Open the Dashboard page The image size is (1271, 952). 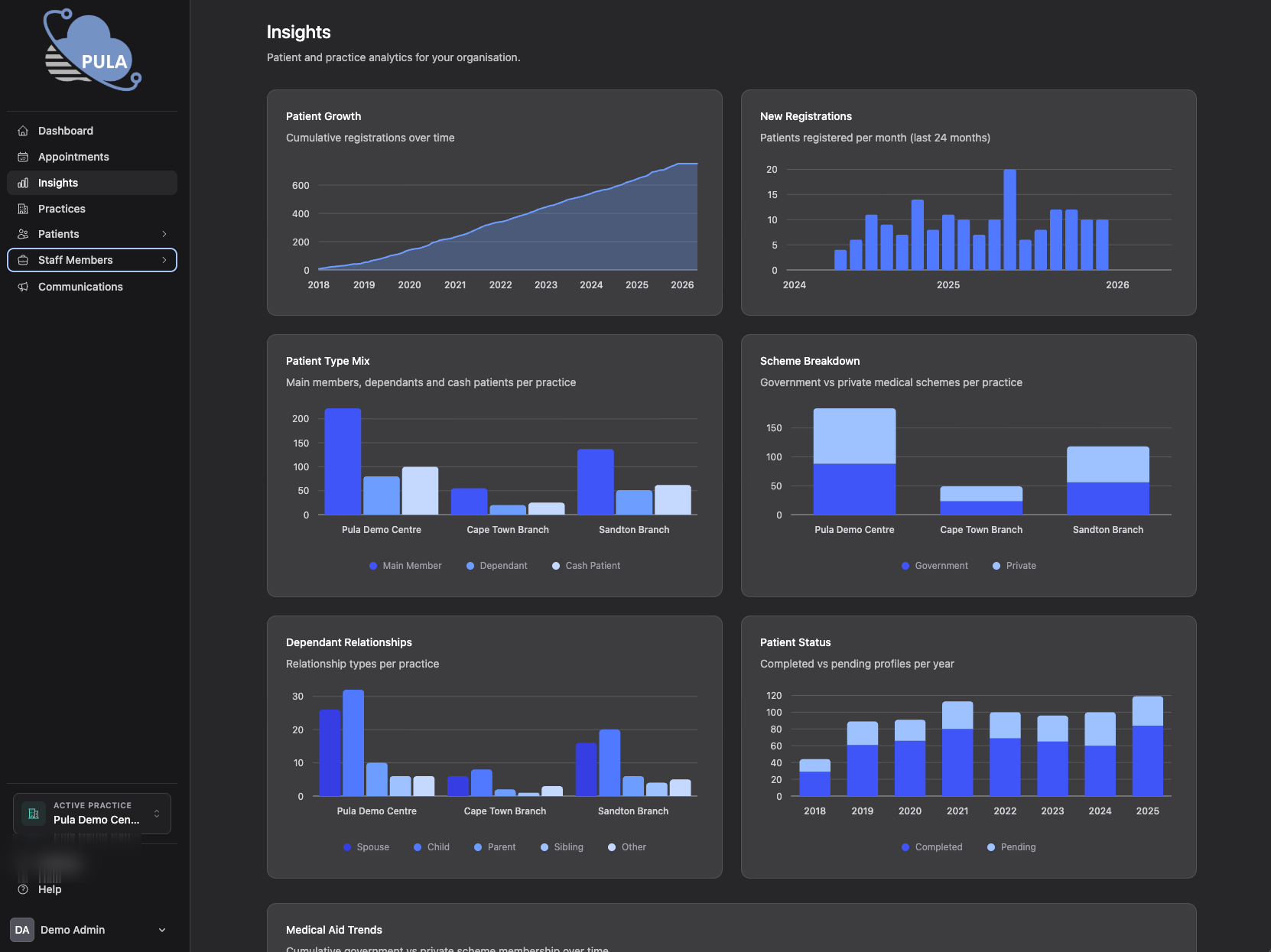click(x=92, y=131)
